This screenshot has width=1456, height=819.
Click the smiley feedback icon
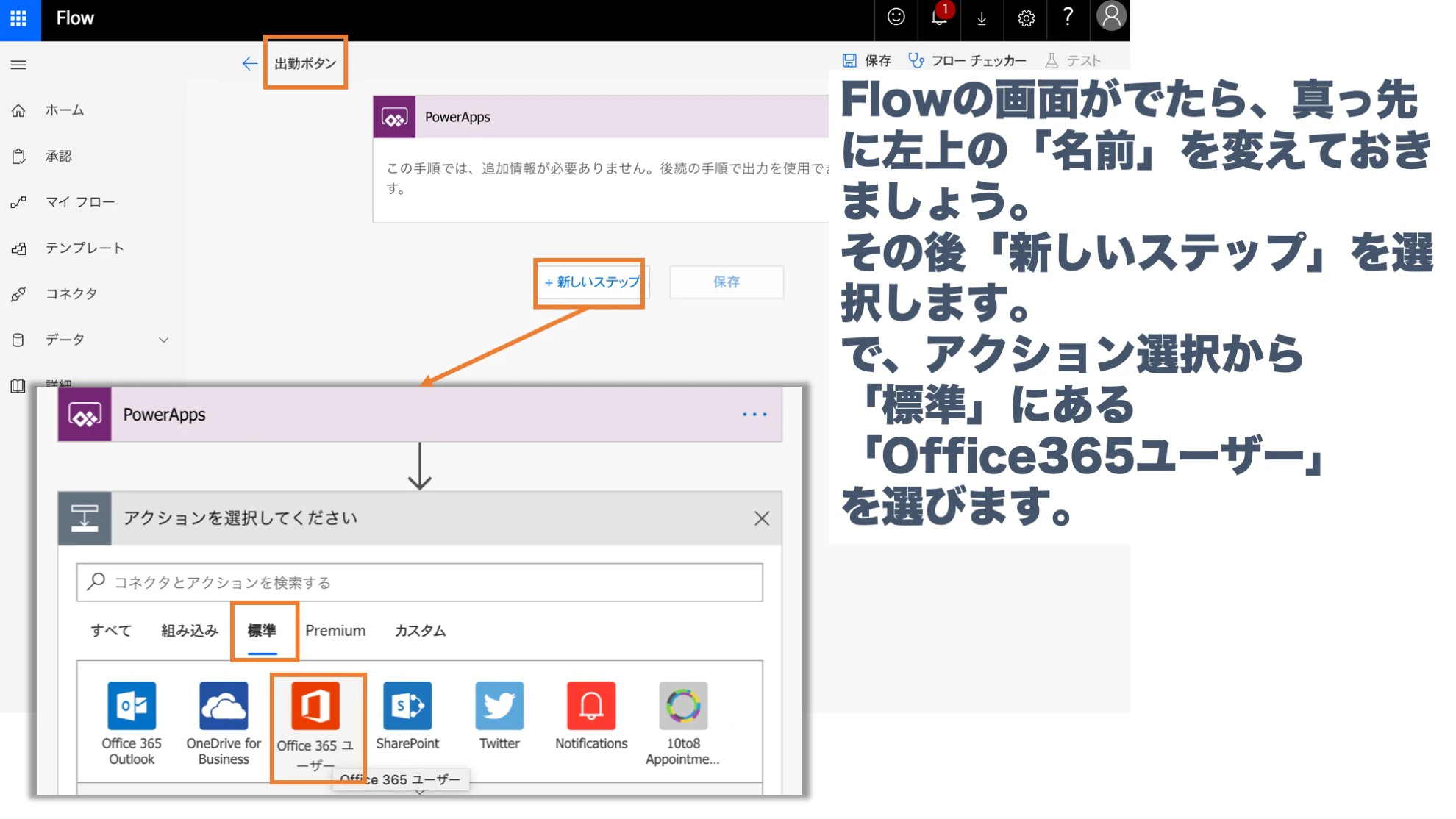coord(896,18)
